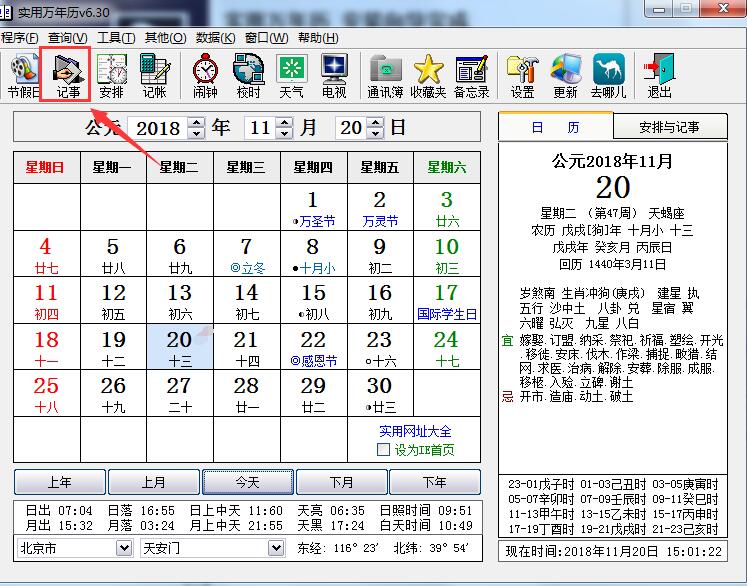Screen dimensions: 747x586
Task: Select November 1 万圣节 in calendar
Action: click(313, 207)
